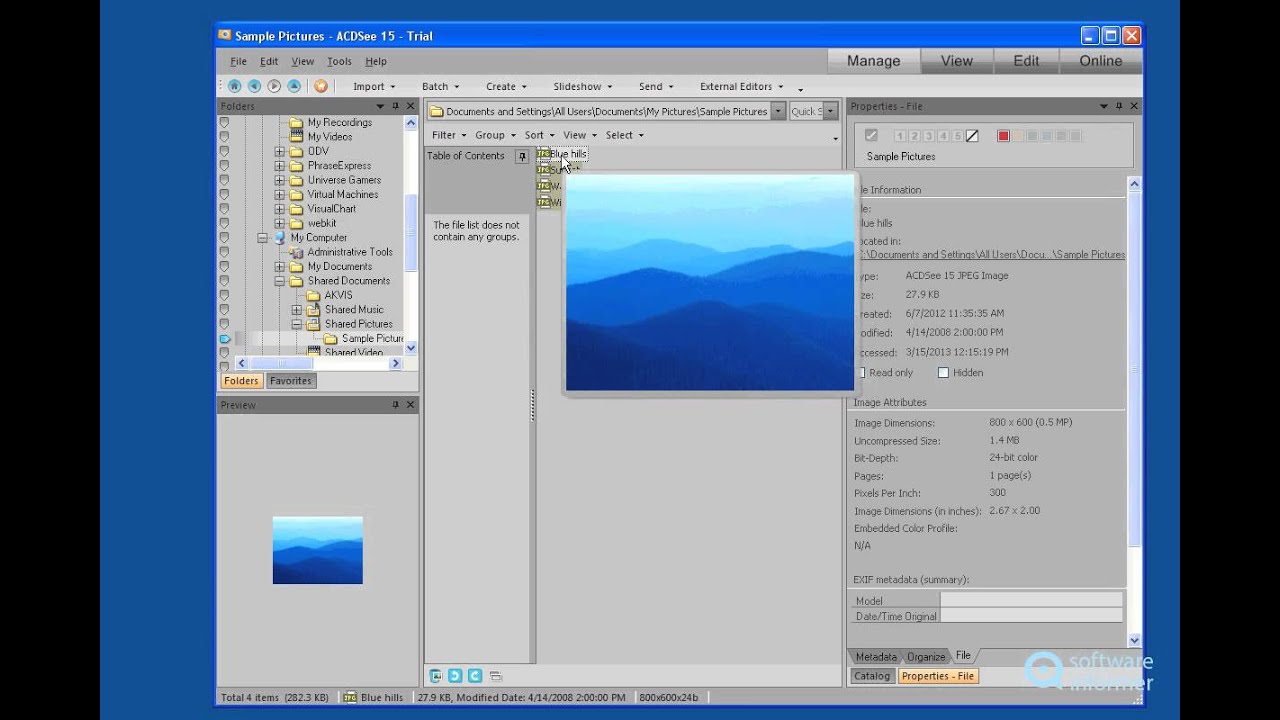Click the Administrative Tools icon
1280x720 pixels.
pyautogui.click(x=296, y=252)
